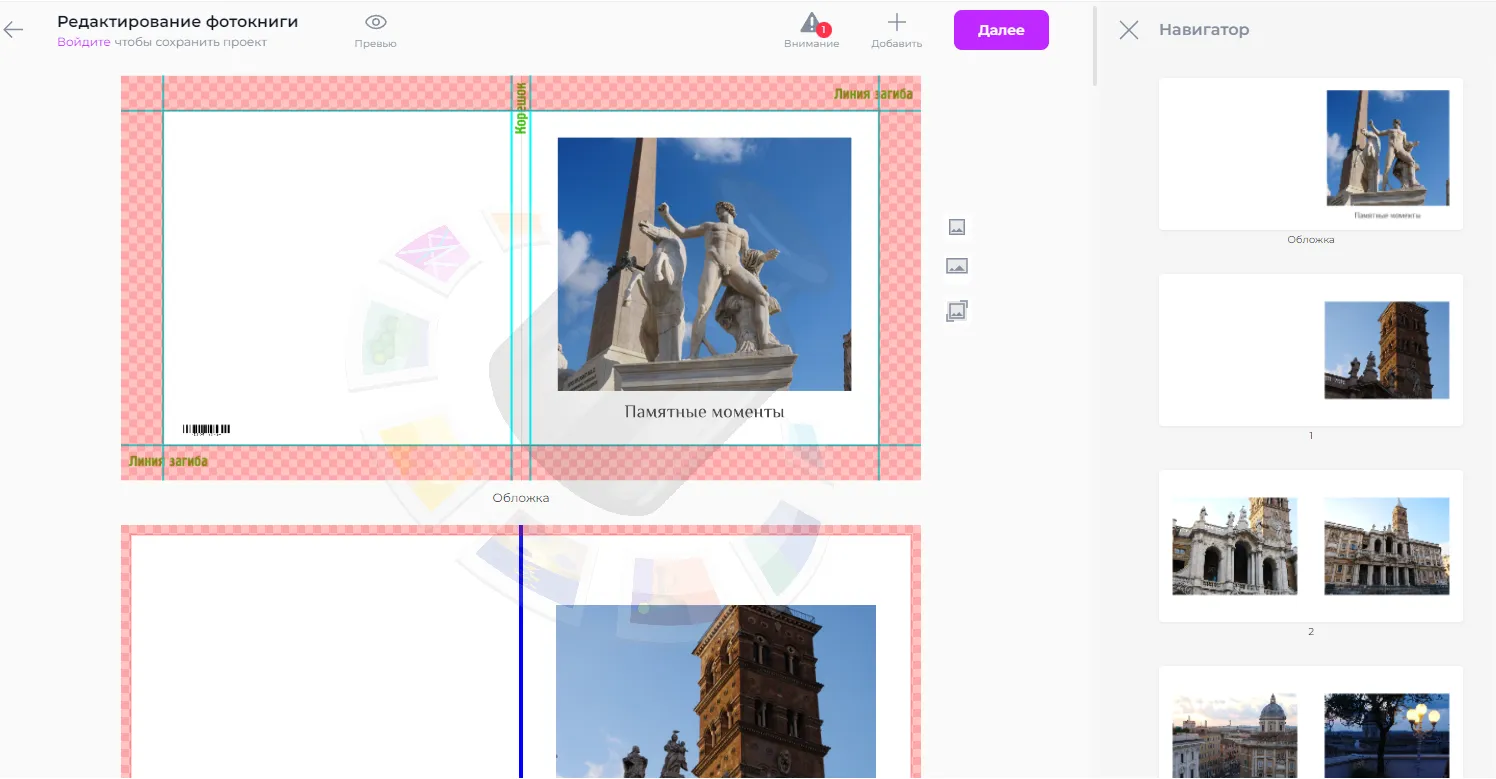Check warnings with the Внимание alert icon

[x=811, y=22]
